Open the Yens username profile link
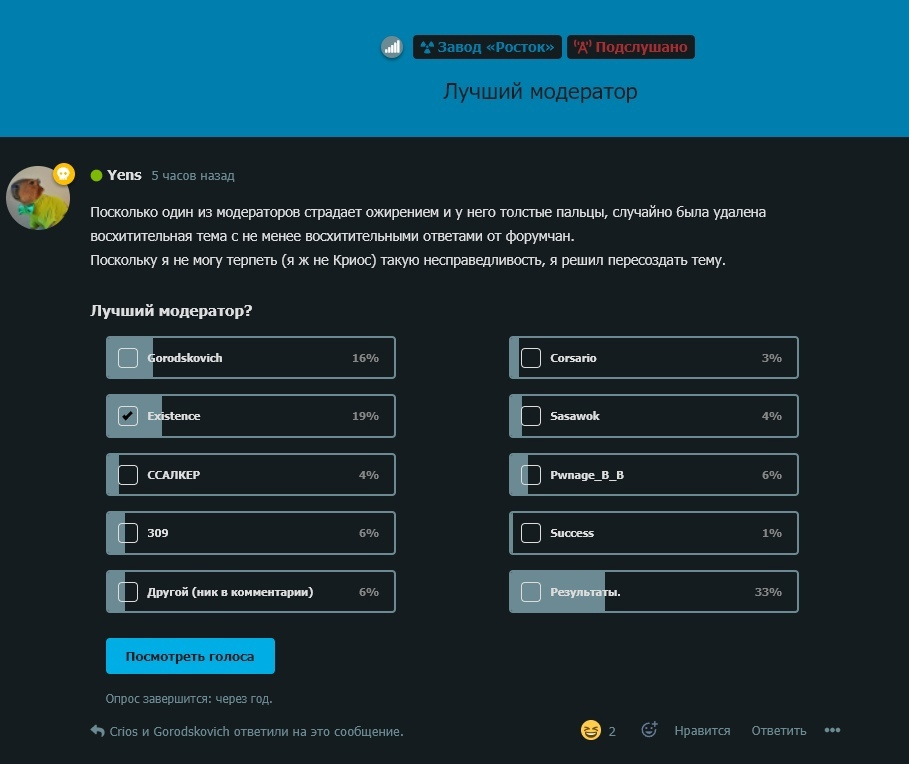Image resolution: width=909 pixels, height=764 pixels. coord(124,175)
